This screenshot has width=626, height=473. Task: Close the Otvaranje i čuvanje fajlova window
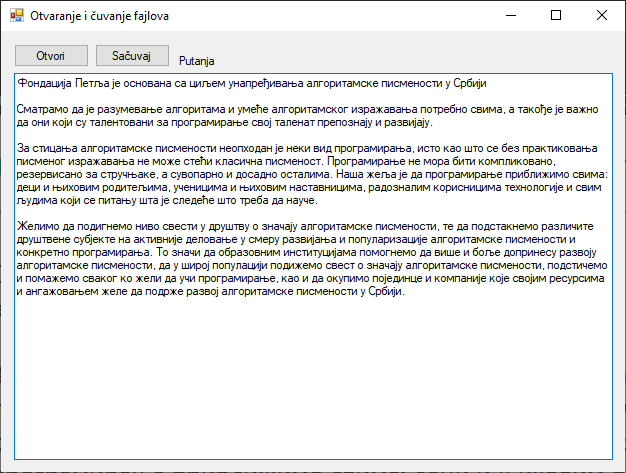click(x=602, y=16)
